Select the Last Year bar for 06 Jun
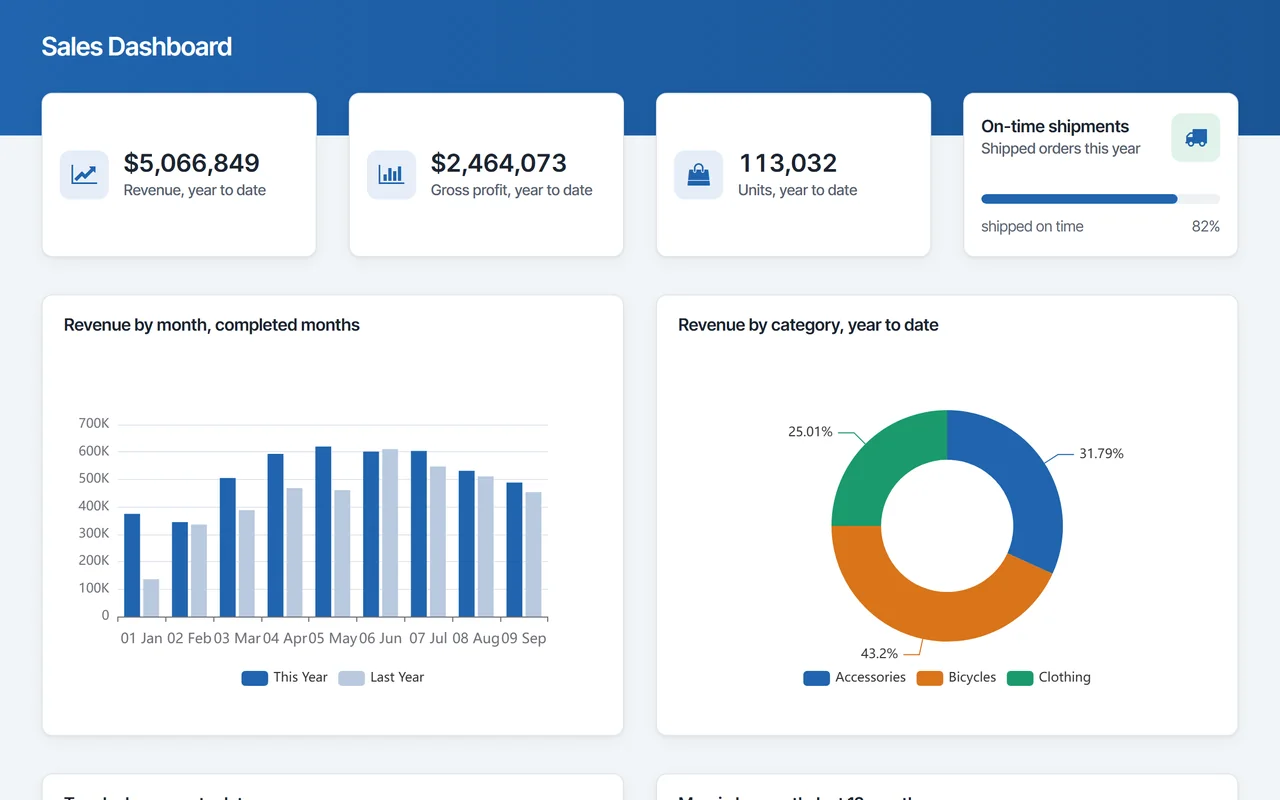Viewport: 1280px width, 800px height. [x=390, y=533]
